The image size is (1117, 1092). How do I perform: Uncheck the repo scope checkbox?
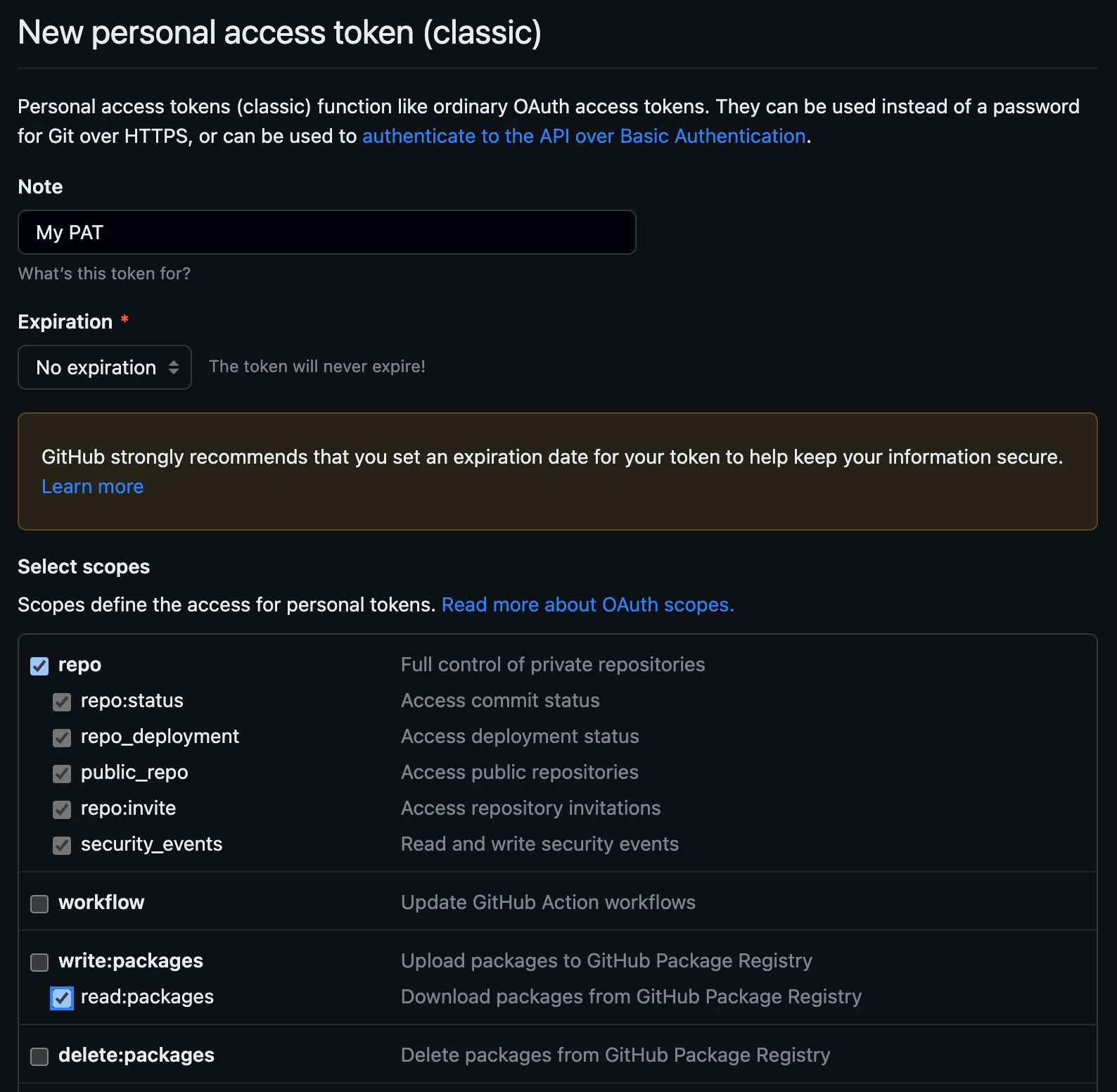(x=39, y=666)
